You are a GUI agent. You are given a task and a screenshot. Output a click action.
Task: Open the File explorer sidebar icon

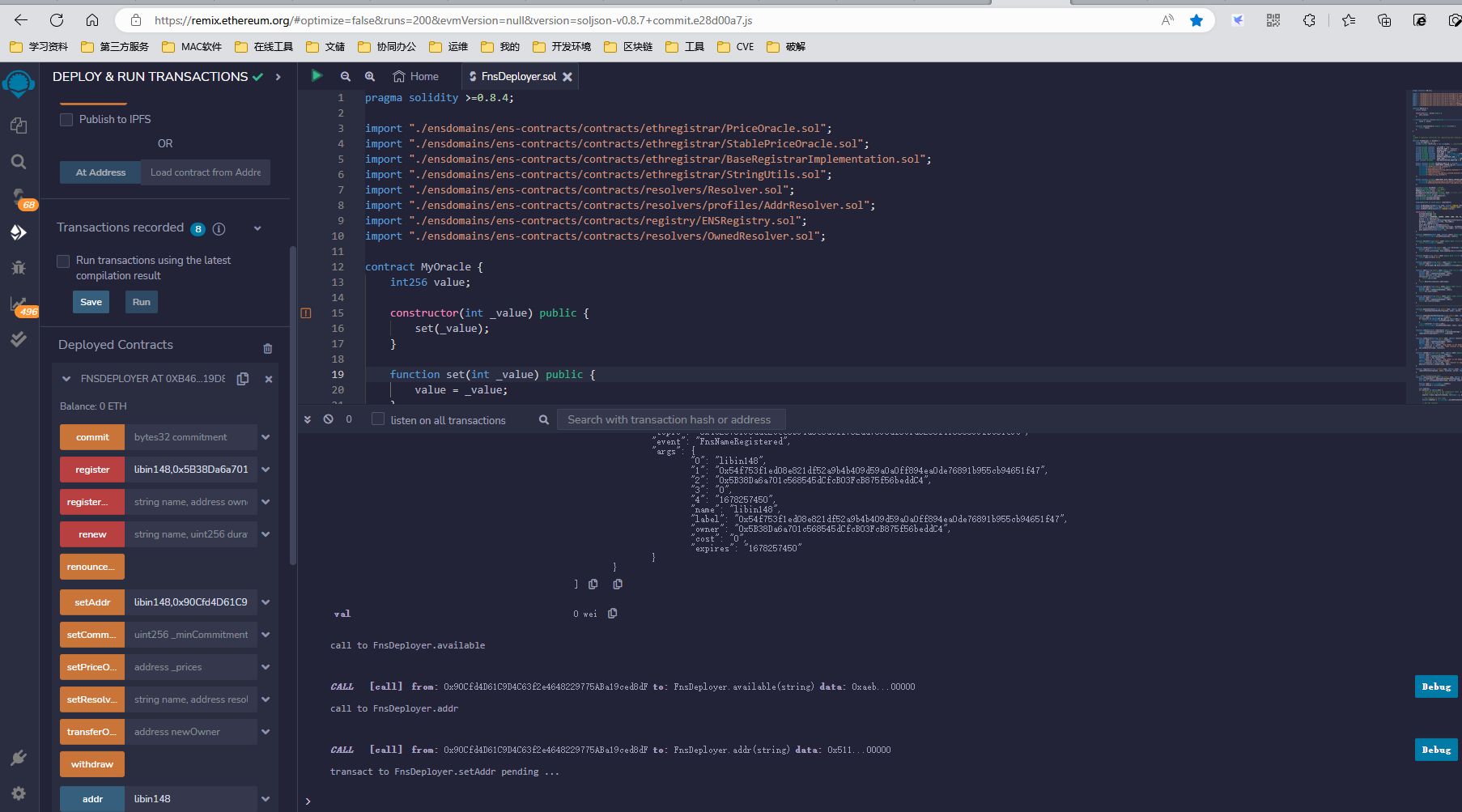click(x=19, y=125)
